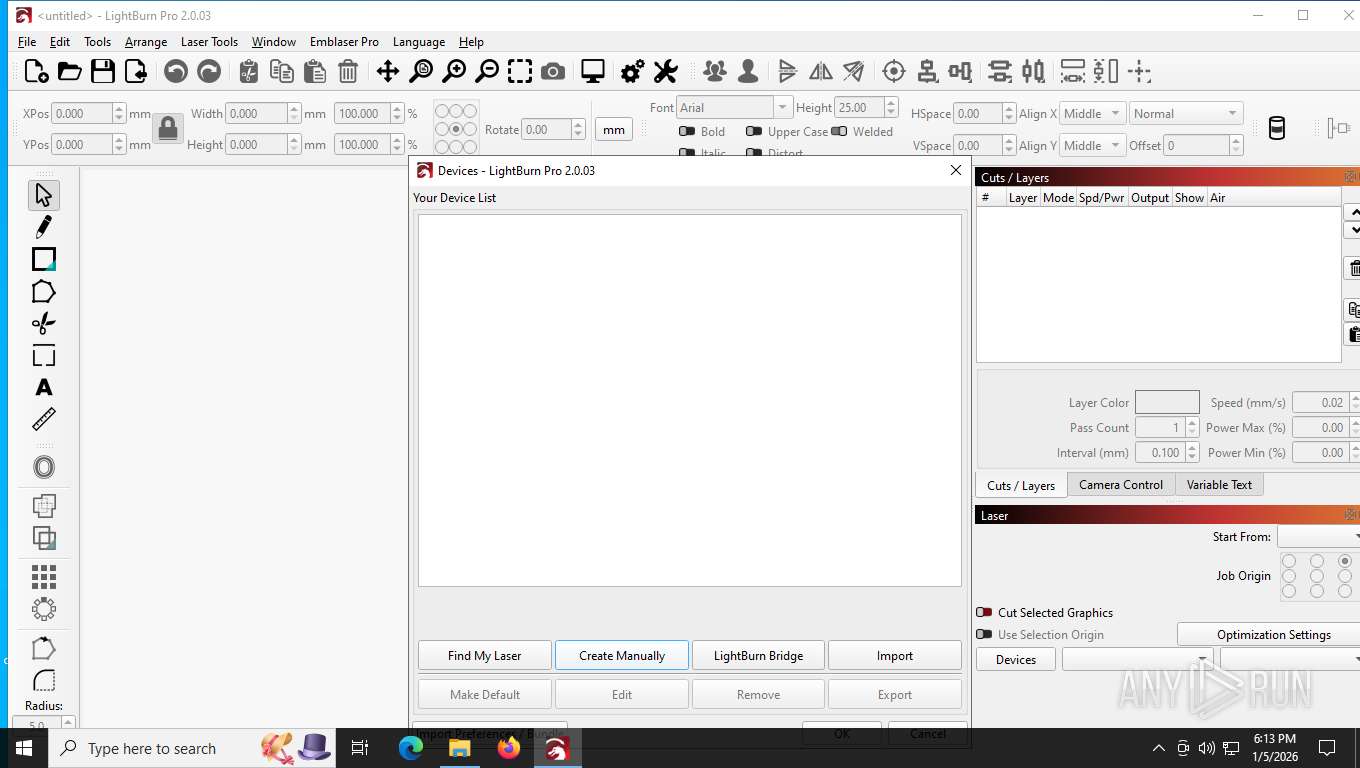Switch to Variable Text tab
The height and width of the screenshot is (768, 1360).
[x=1219, y=484]
